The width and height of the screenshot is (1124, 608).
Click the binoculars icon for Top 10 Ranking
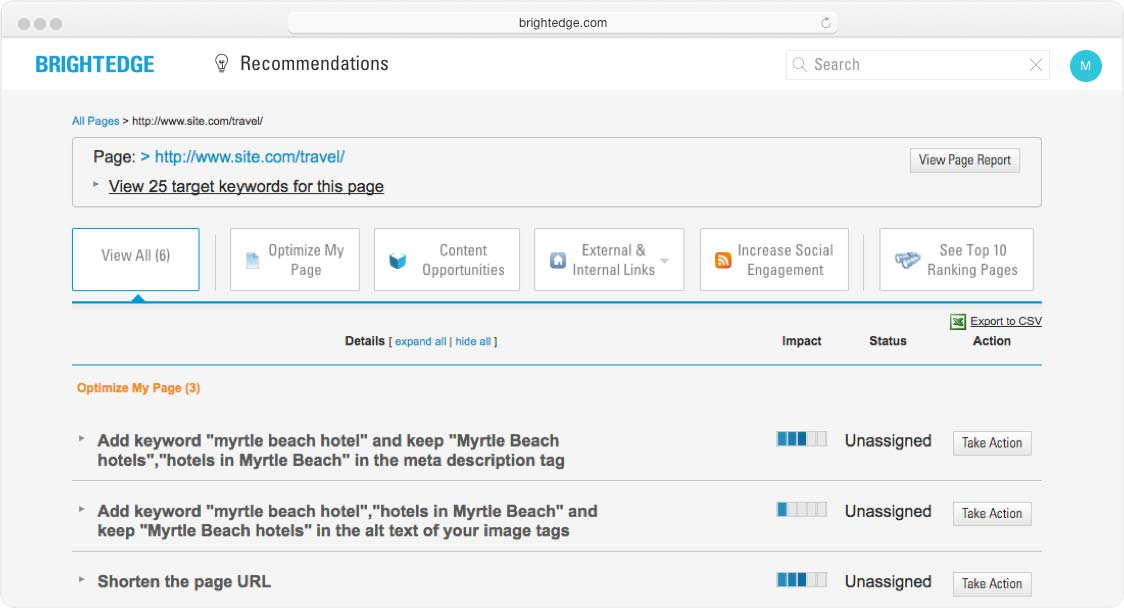click(x=907, y=260)
